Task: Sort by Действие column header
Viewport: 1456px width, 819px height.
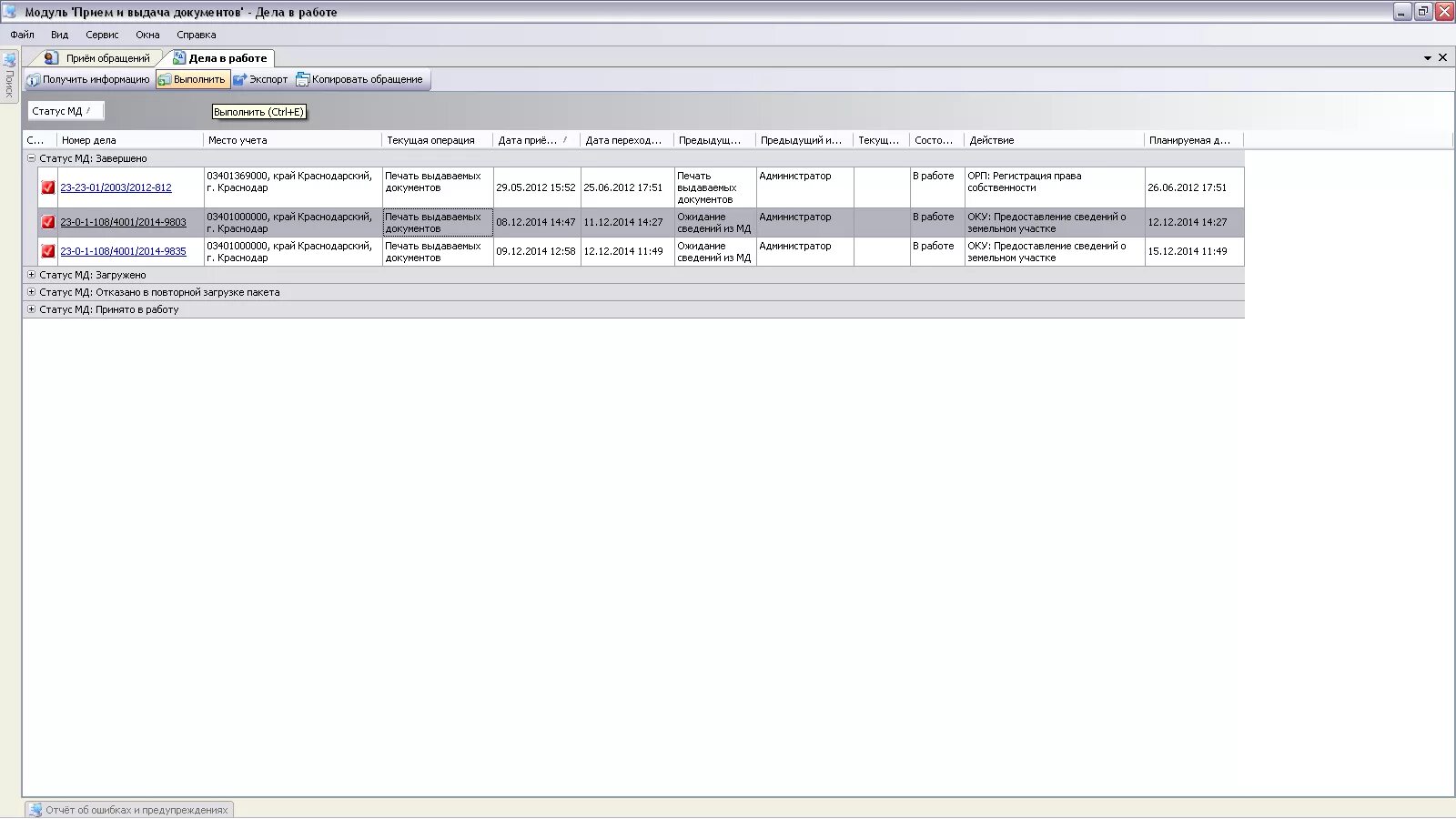Action: coord(1054,140)
